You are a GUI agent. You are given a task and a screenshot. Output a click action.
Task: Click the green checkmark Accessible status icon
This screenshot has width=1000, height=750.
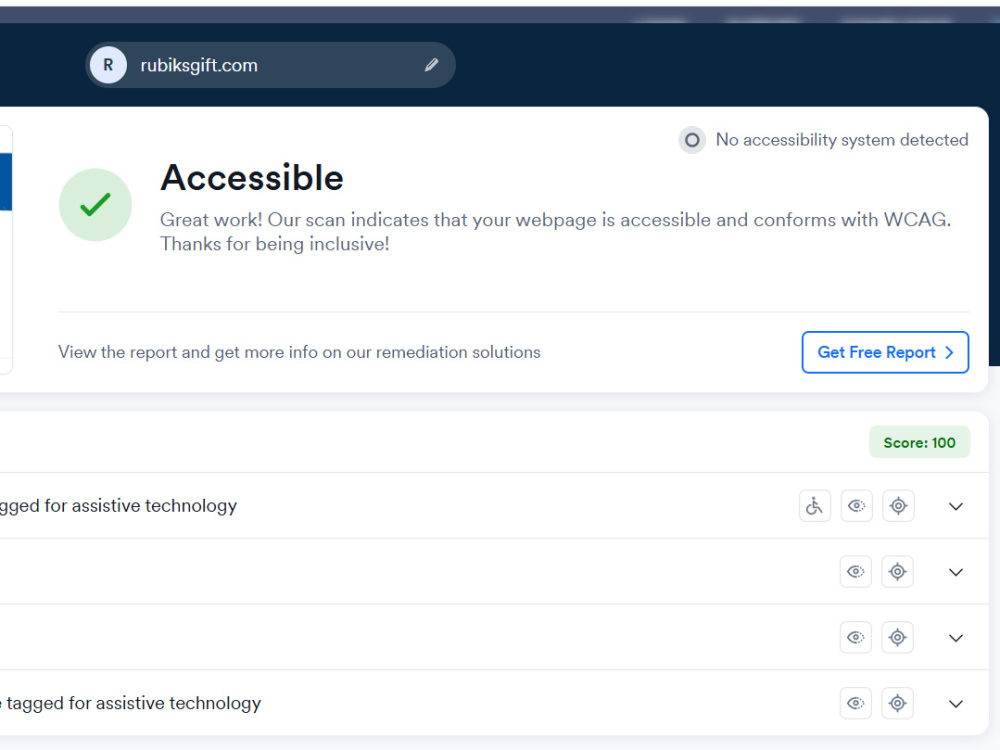pos(96,205)
